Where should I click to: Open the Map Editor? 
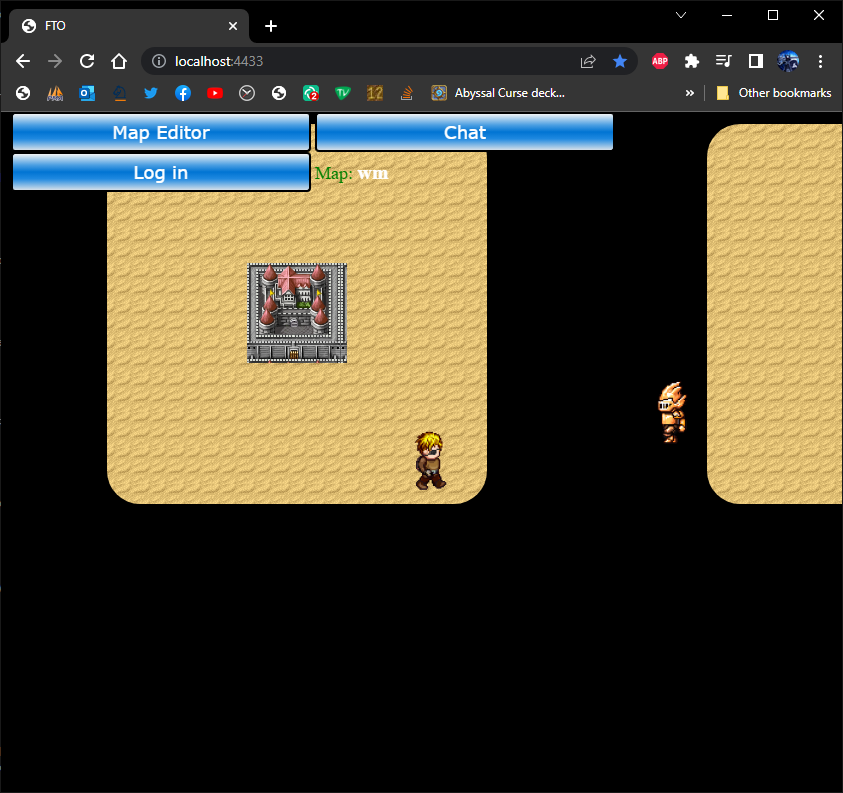pyautogui.click(x=161, y=132)
